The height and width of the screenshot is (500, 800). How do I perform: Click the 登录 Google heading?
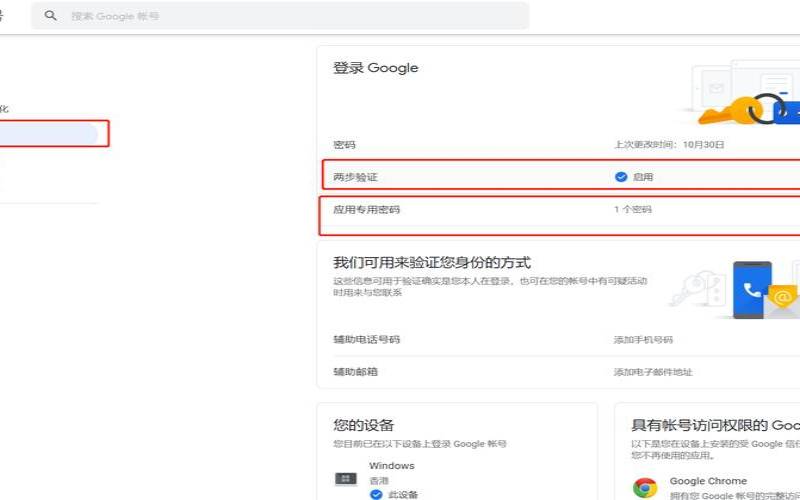pos(376,68)
